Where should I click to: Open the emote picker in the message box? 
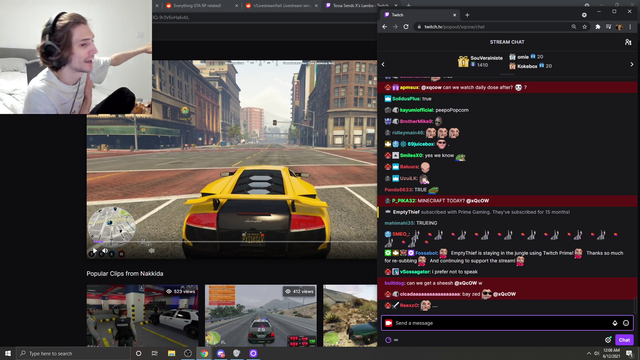(626, 323)
